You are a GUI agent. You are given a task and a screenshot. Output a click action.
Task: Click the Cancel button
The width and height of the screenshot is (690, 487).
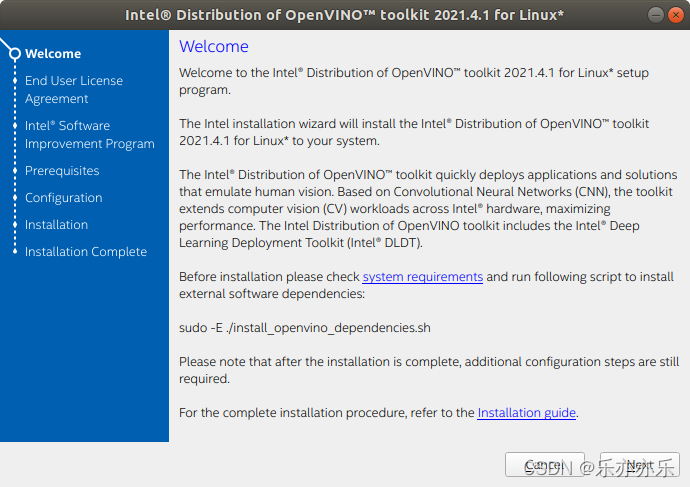click(x=545, y=464)
